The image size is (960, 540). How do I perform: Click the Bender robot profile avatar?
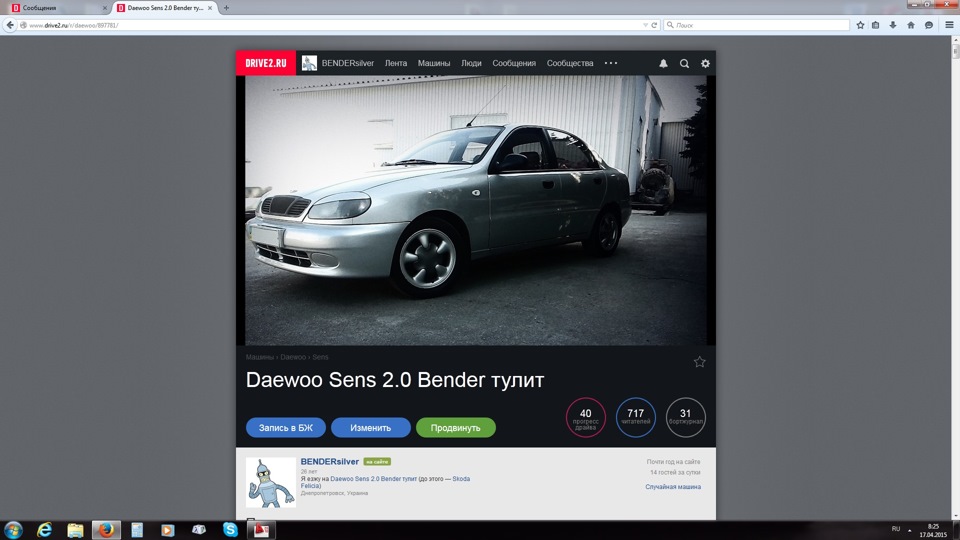[271, 482]
